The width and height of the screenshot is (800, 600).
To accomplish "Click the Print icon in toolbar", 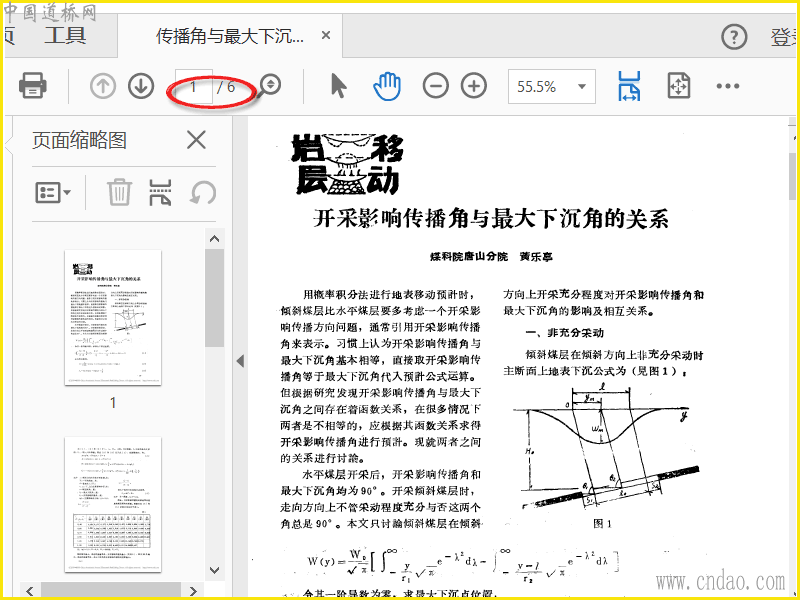I will point(33,85).
